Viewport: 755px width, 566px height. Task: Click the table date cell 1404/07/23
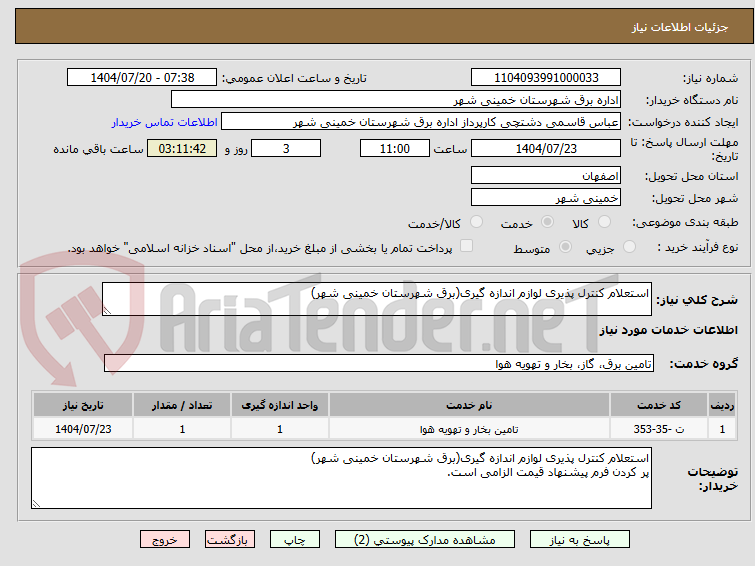83,429
